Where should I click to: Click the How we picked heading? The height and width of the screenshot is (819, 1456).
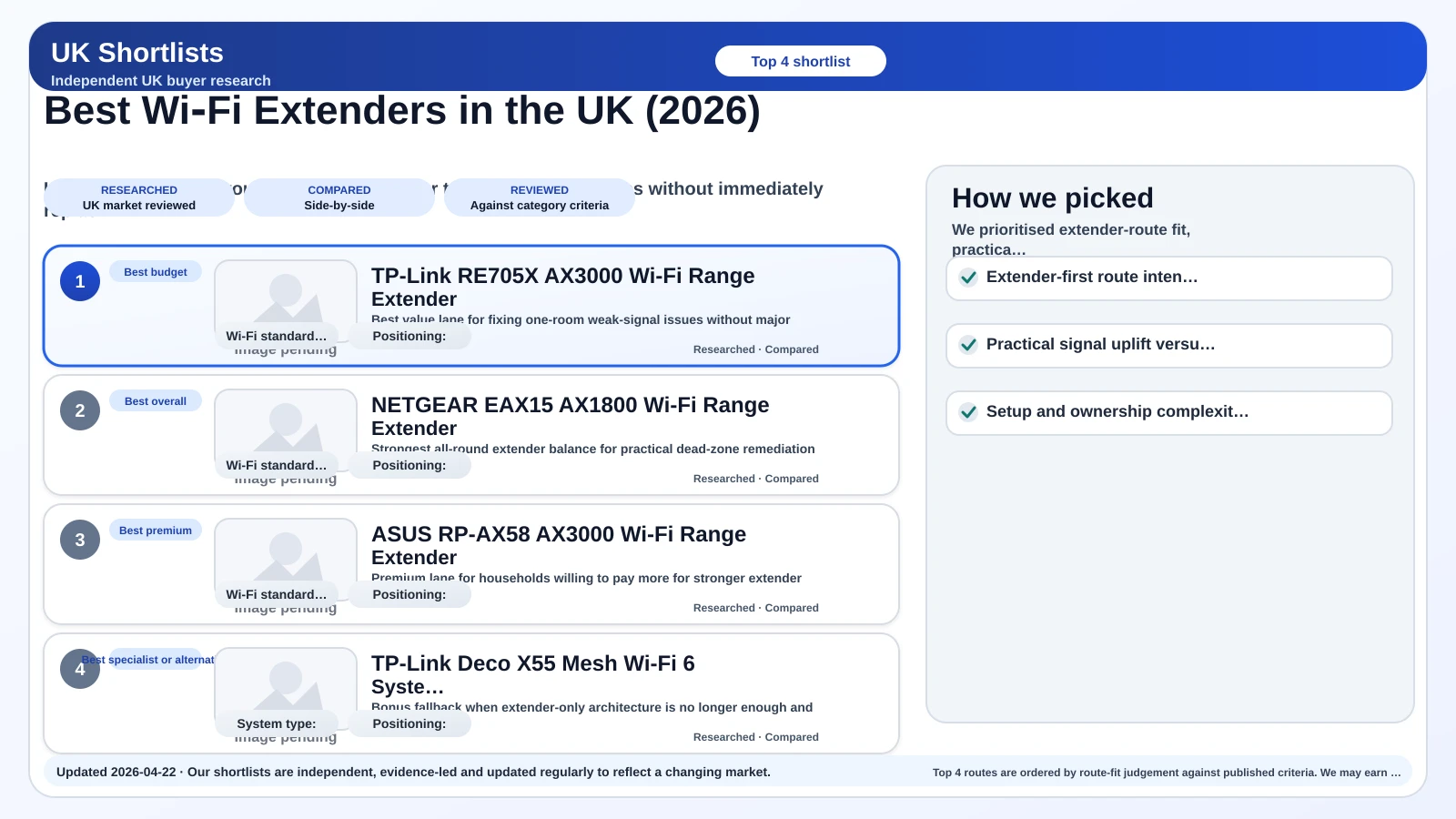tap(1053, 197)
